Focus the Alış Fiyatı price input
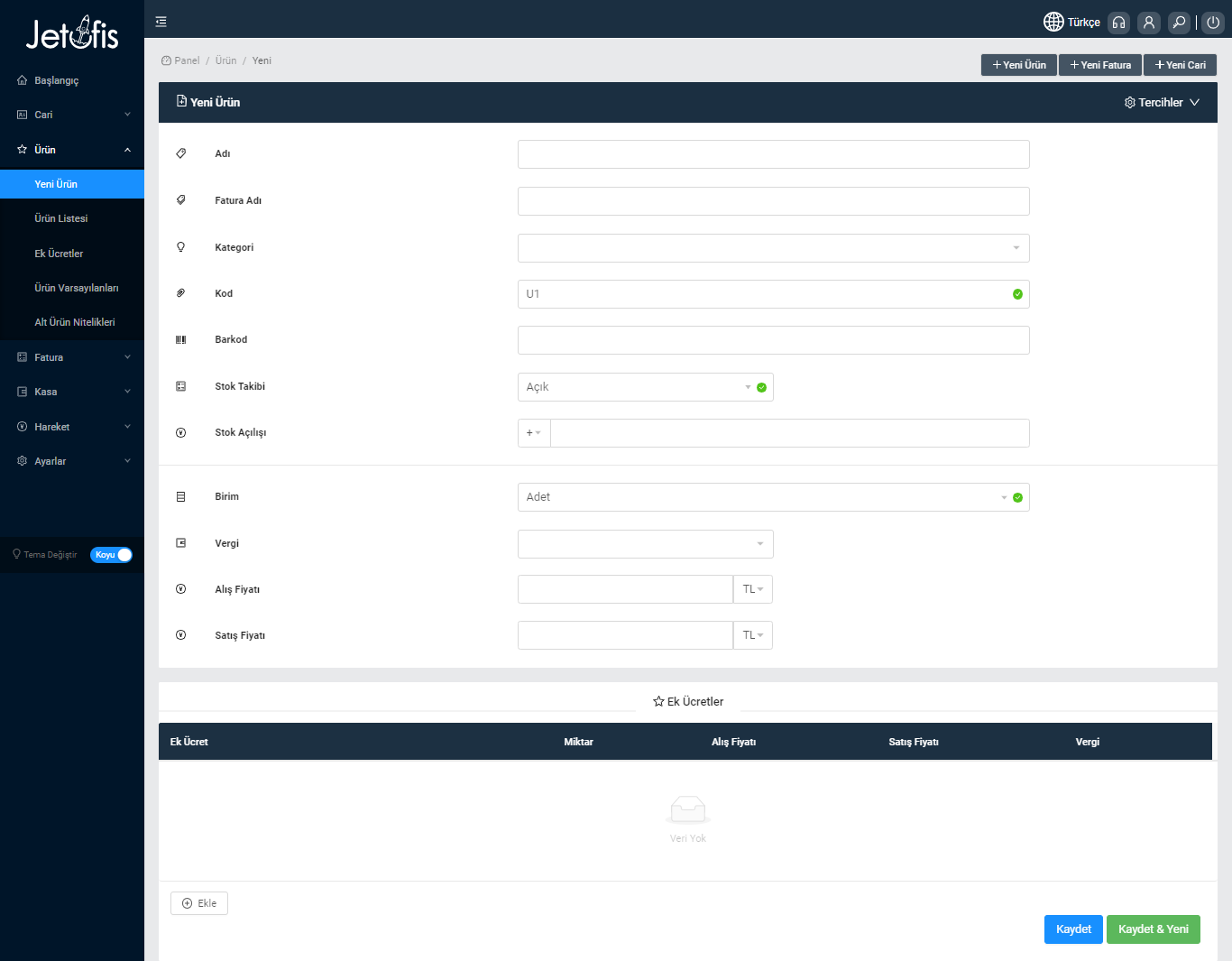The height and width of the screenshot is (961, 1232). (x=625, y=589)
